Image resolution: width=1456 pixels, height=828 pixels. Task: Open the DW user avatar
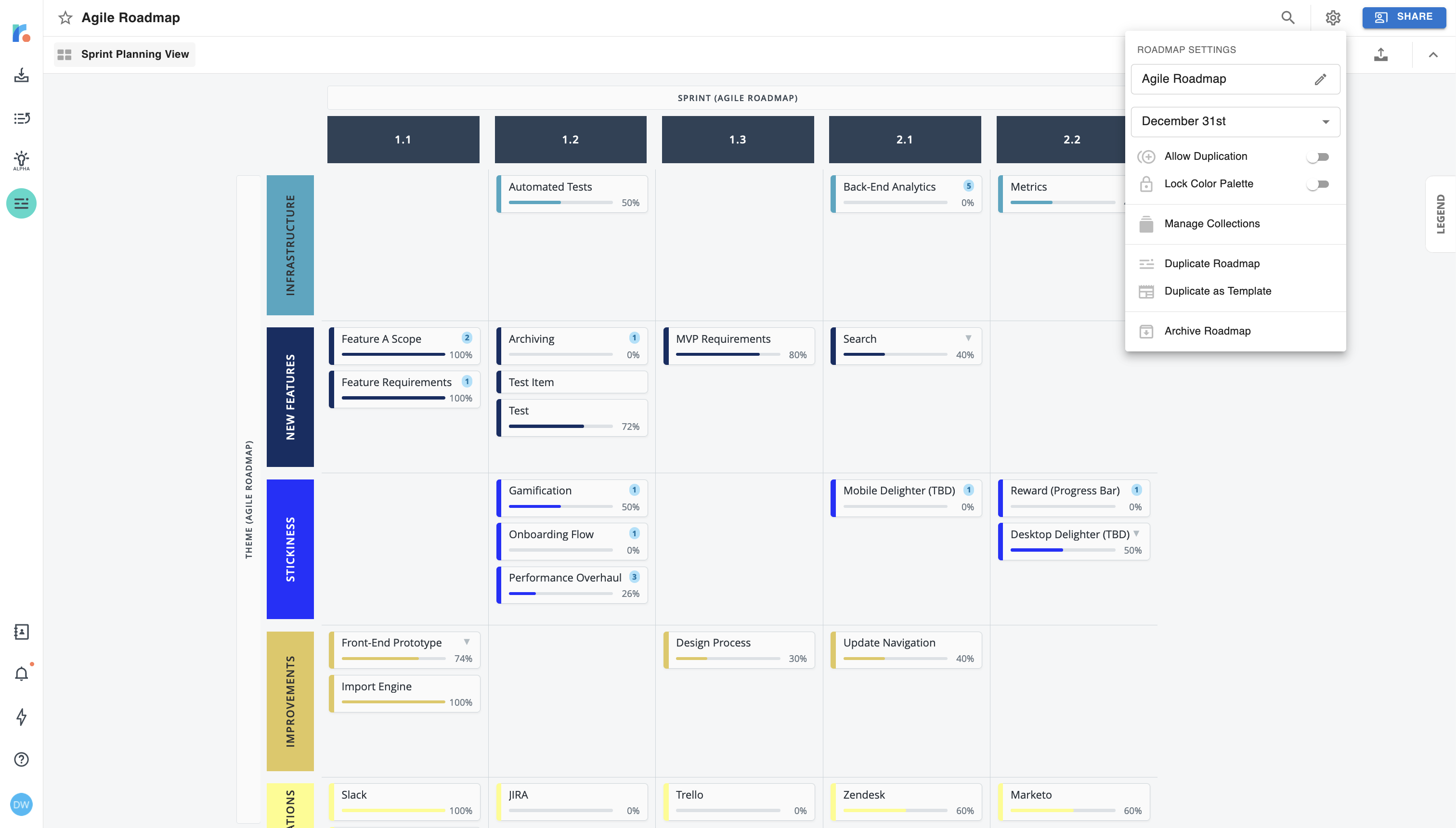click(21, 804)
